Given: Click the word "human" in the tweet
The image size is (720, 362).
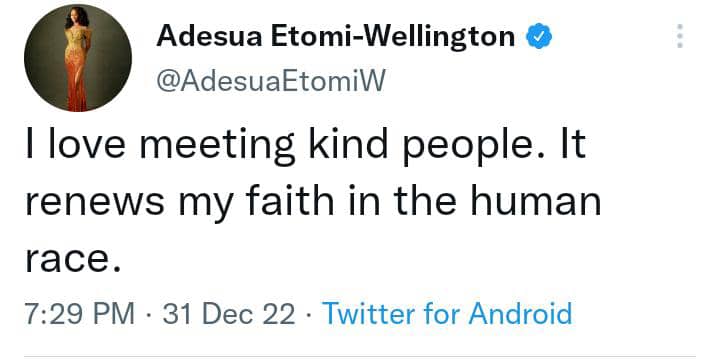Looking at the screenshot, I should [535, 200].
